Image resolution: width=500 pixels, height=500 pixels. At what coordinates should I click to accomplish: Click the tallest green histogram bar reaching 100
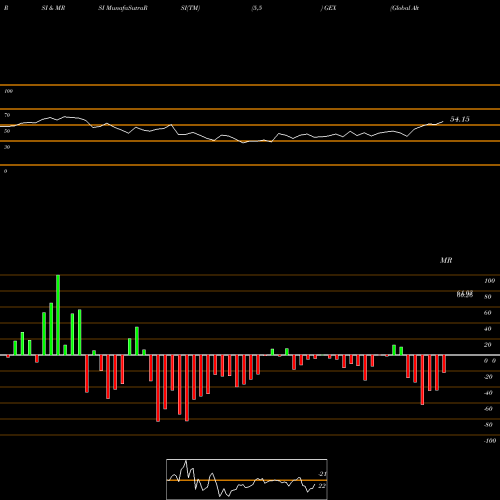click(x=58, y=315)
